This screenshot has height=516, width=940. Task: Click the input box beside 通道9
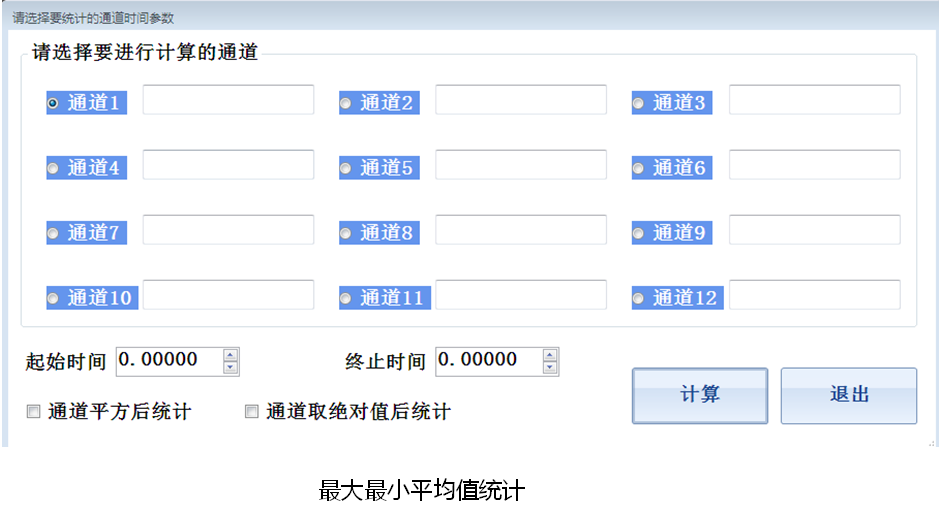[814, 230]
